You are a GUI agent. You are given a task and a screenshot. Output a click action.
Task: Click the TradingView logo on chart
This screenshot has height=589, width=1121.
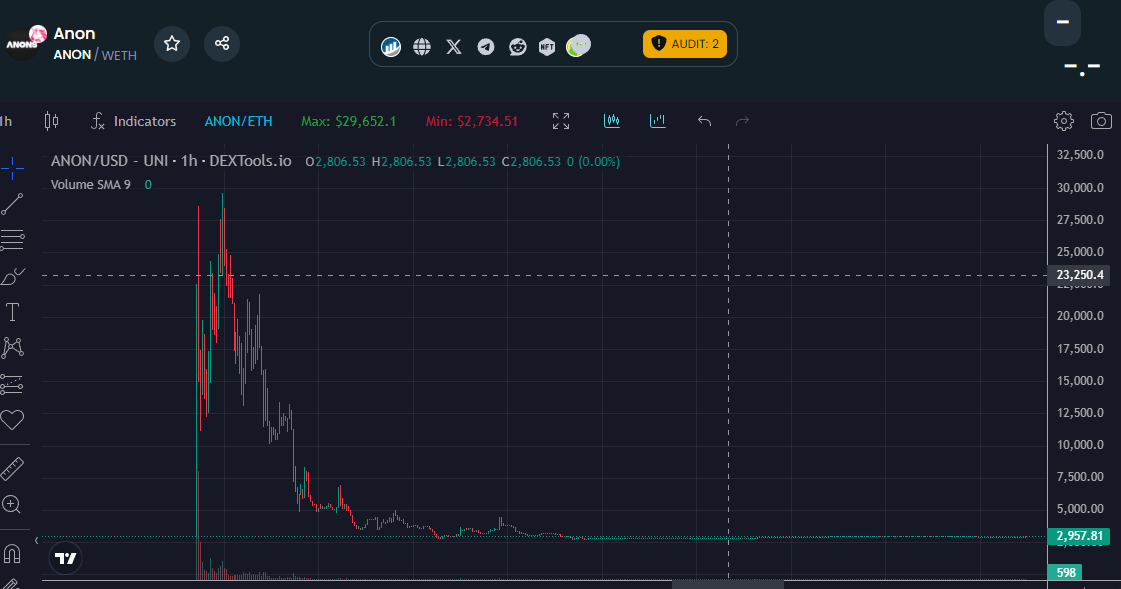[x=66, y=558]
